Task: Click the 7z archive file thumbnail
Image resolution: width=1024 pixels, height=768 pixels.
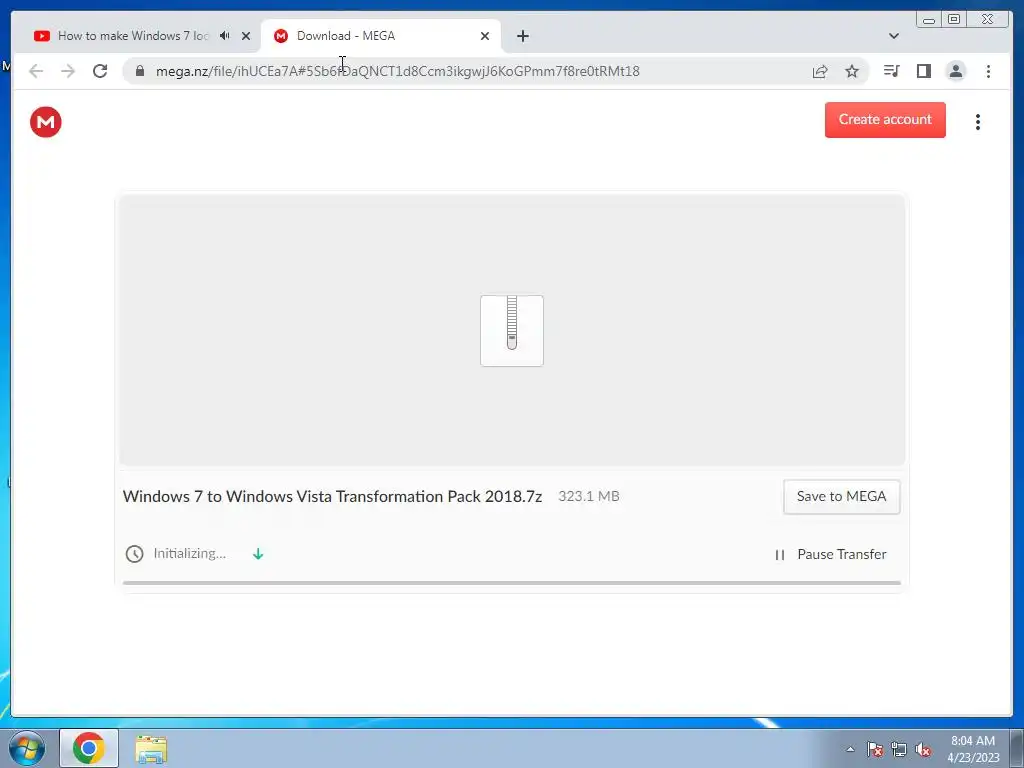Action: coord(512,330)
